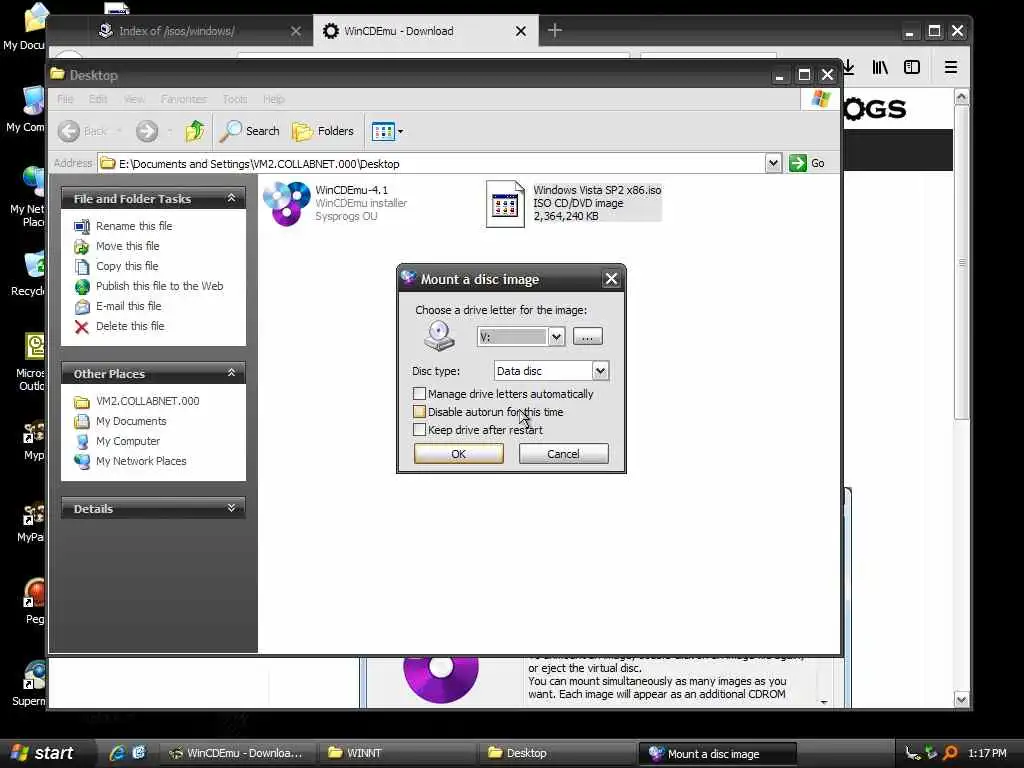Confirm mounting with the OK button
The image size is (1024, 768).
458,454
